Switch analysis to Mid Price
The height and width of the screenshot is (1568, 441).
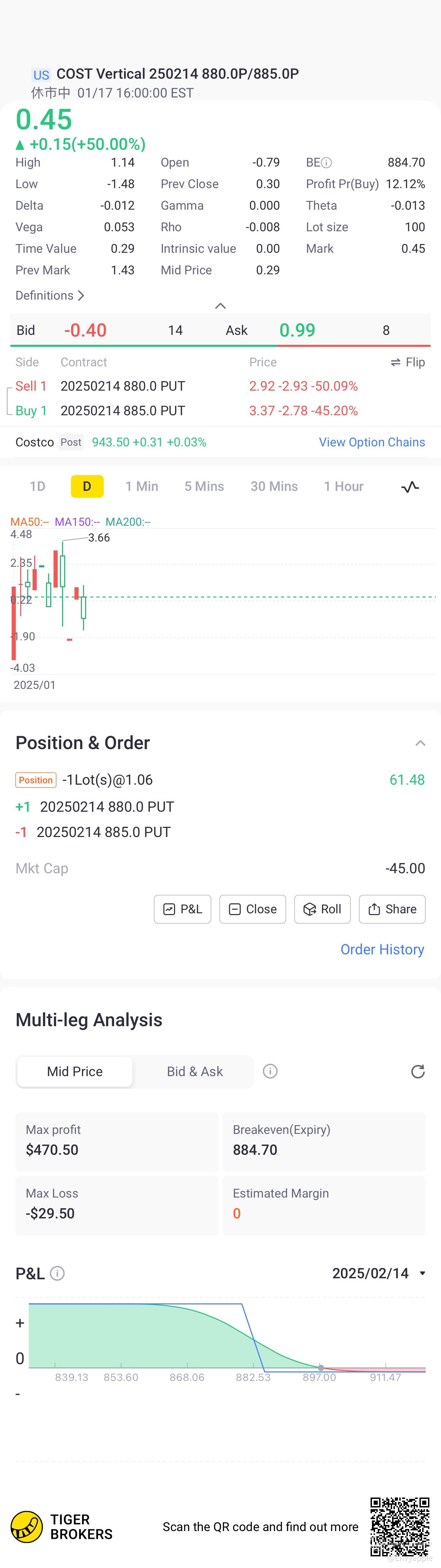75,1071
